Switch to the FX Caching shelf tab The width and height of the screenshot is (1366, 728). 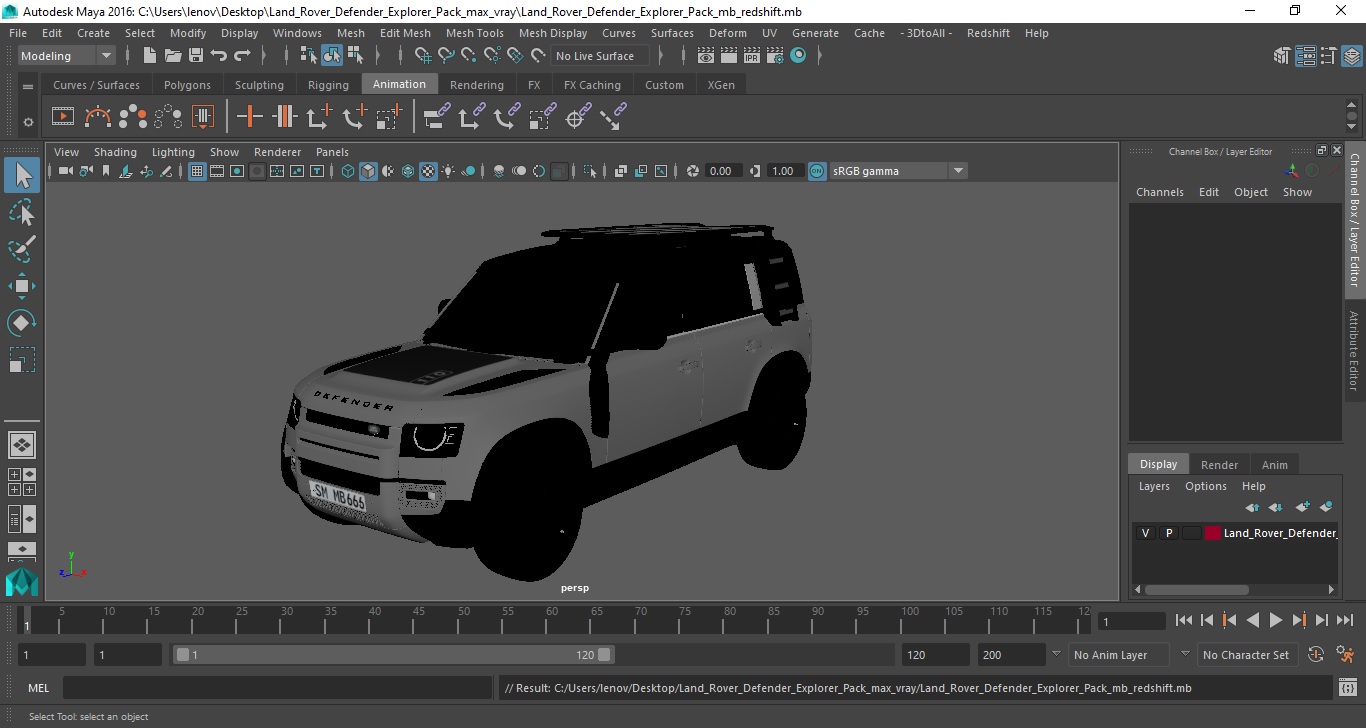point(592,85)
